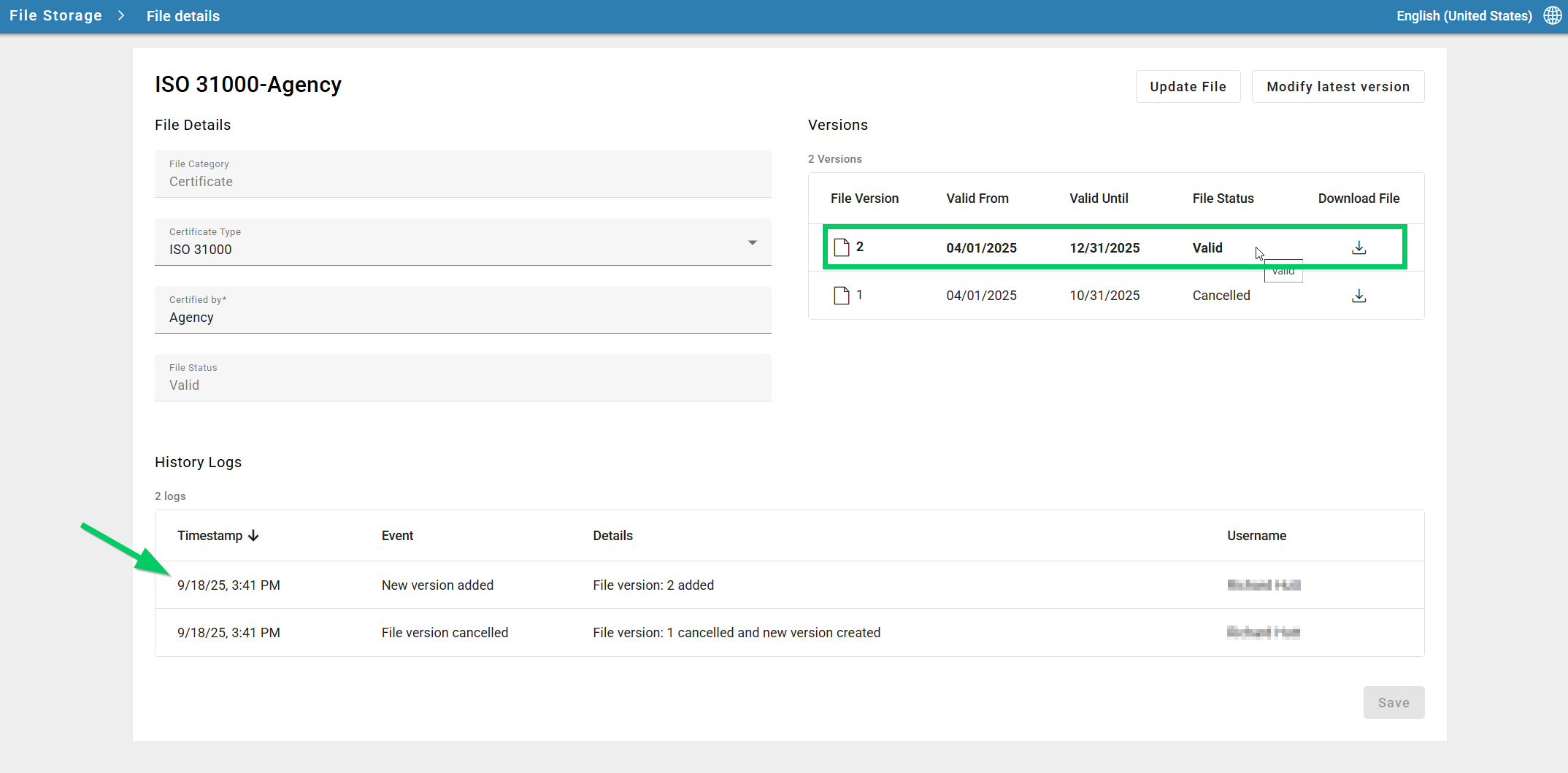
Task: Select the New version added log entry
Action: click(437, 585)
